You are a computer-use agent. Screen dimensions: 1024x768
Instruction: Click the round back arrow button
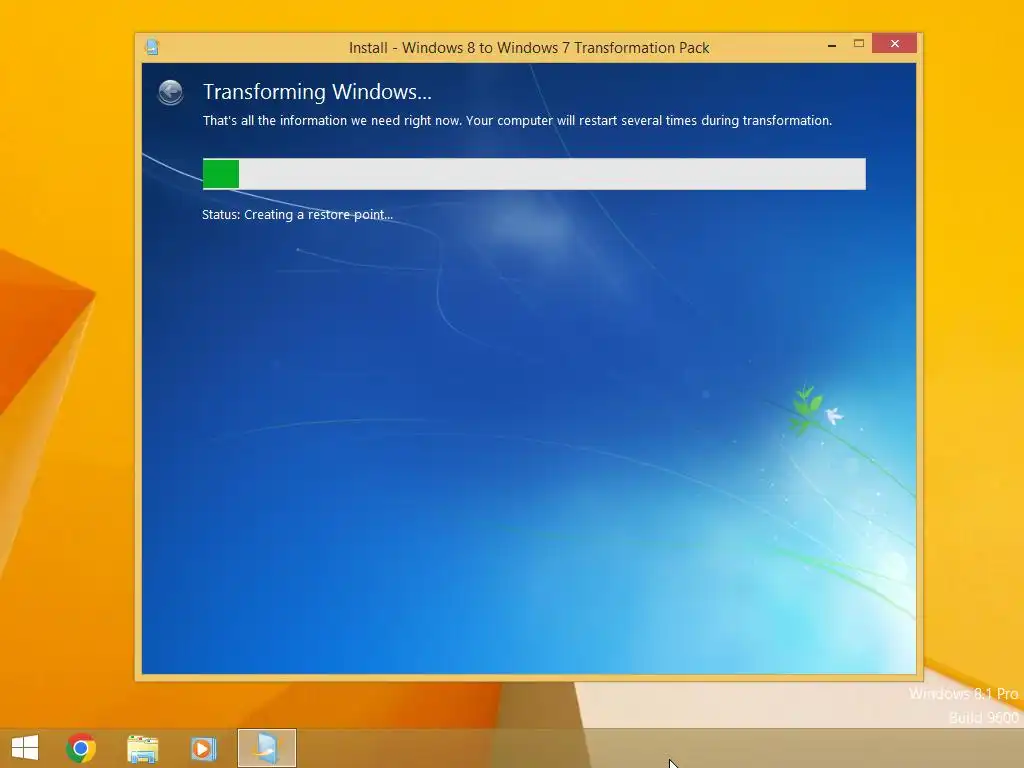click(x=170, y=92)
